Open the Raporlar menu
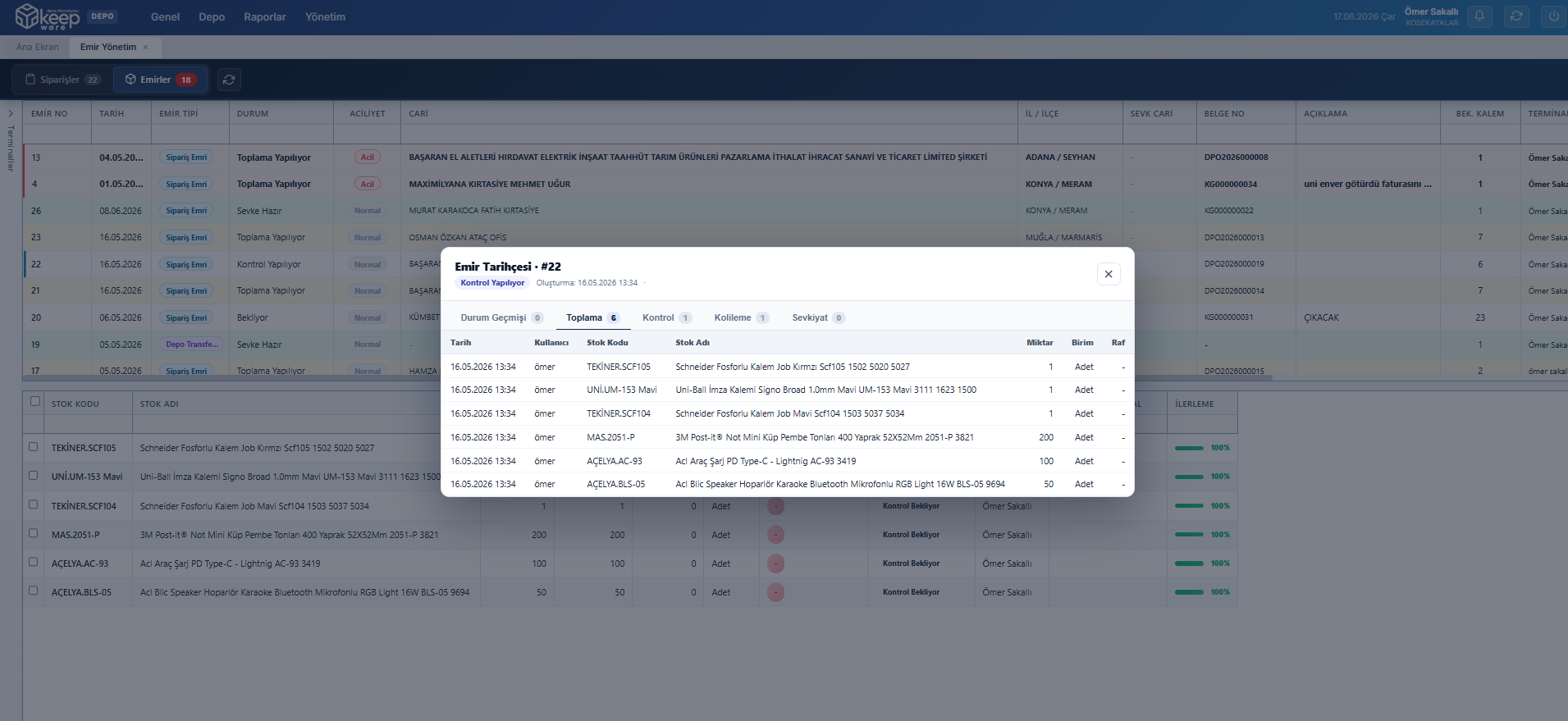Screen dimensions: 1568x721 (x=265, y=17)
